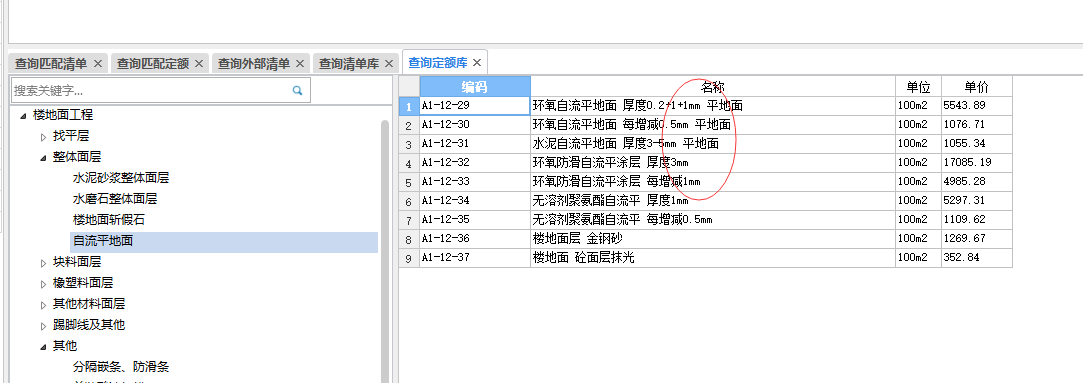This screenshot has width=1083, height=383.
Task: Select the 查询定额库 tab
Action: click(438, 63)
